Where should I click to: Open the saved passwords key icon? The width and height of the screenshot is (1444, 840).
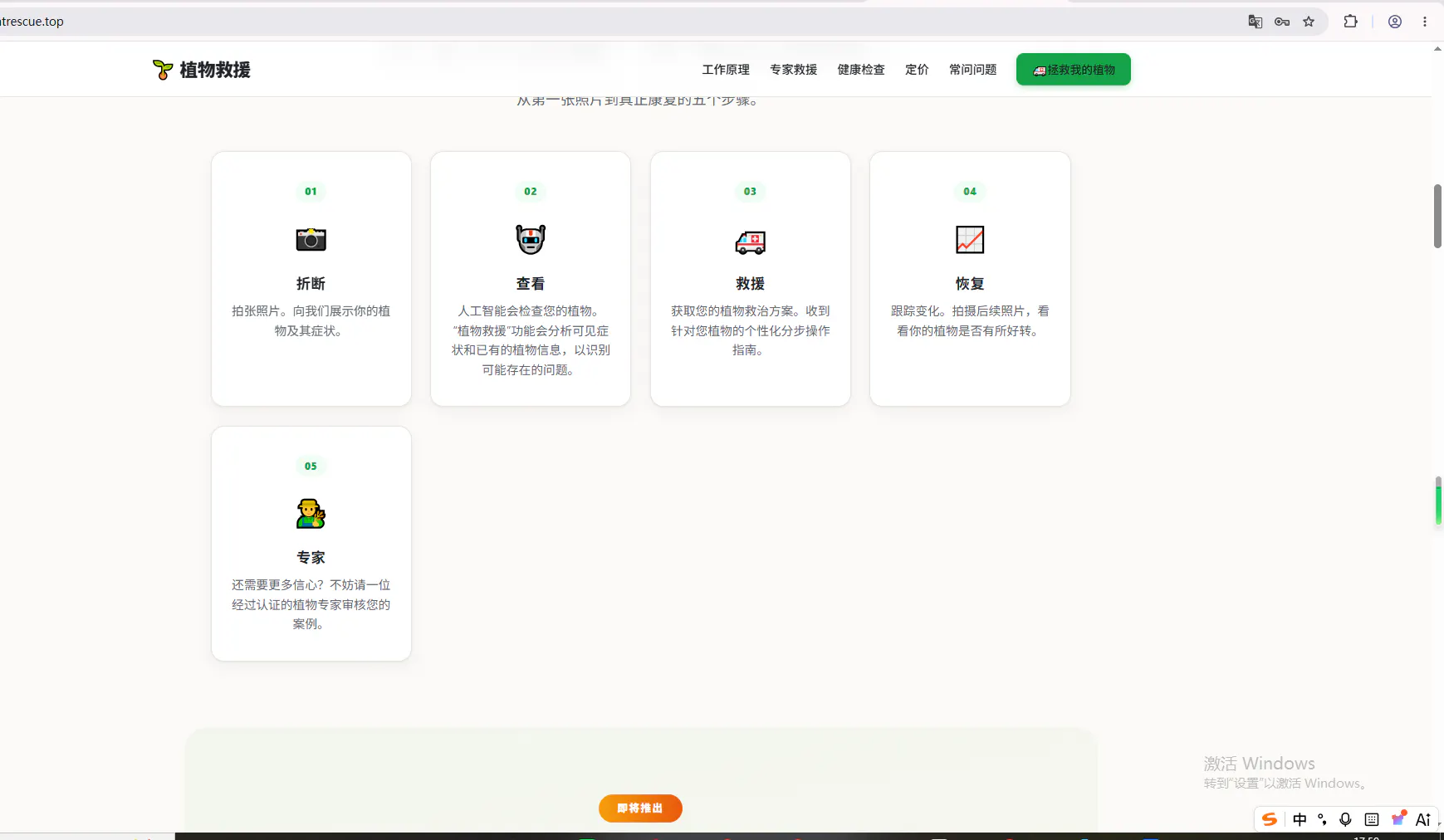coord(1282,22)
